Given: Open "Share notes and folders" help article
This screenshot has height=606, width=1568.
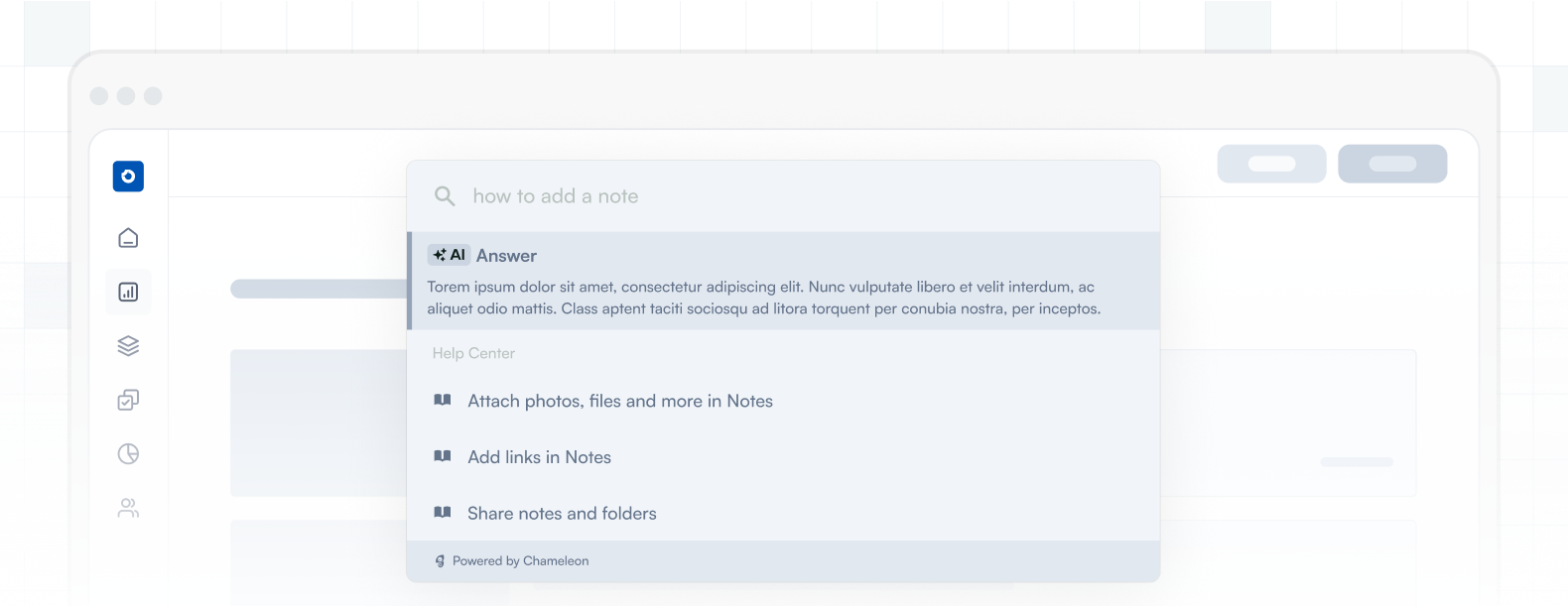Looking at the screenshot, I should pyautogui.click(x=562, y=514).
